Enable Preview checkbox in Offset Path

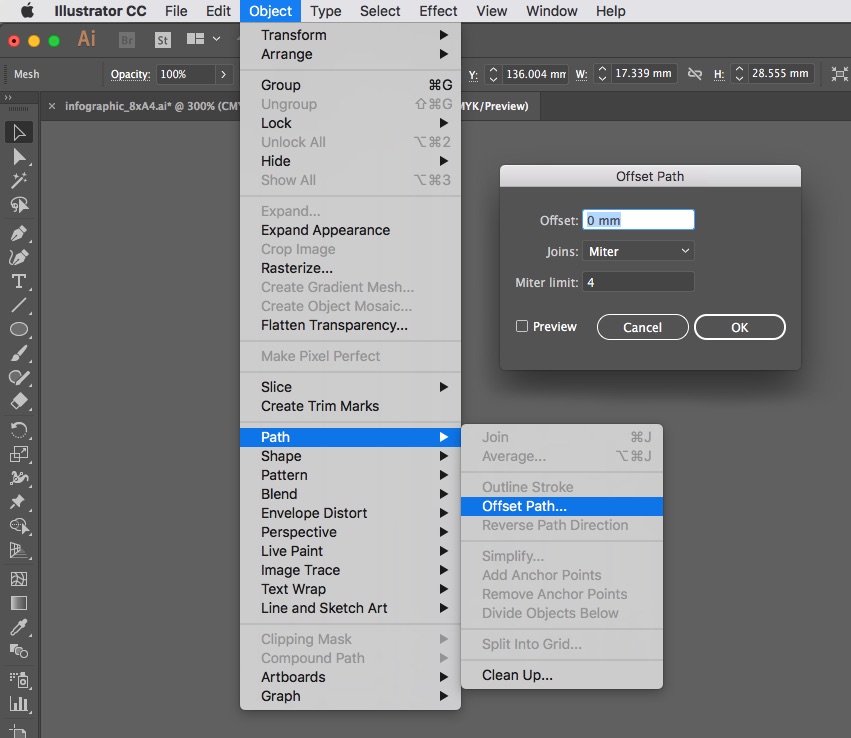click(x=522, y=327)
